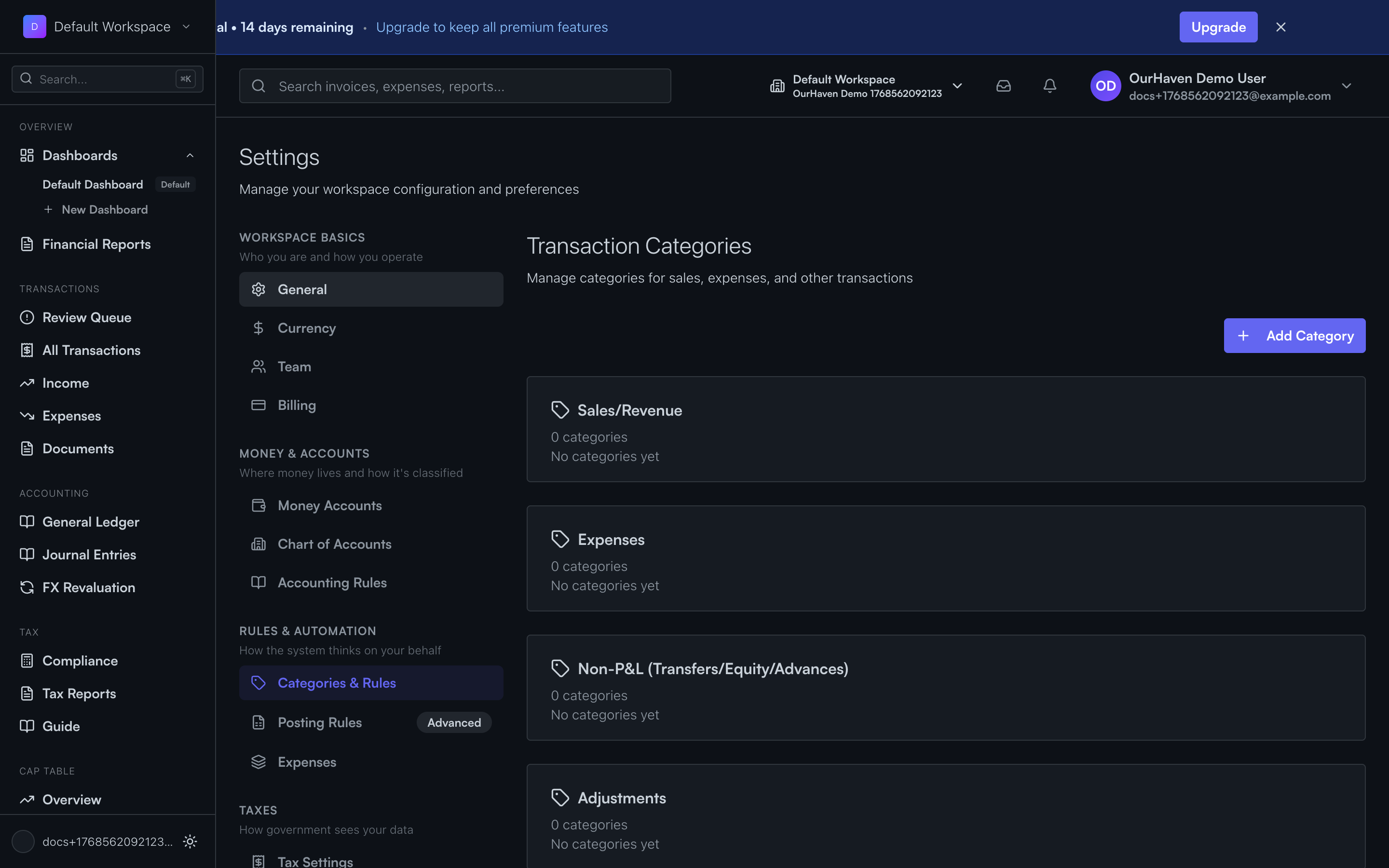Click the Upgrade button
The image size is (1389, 868).
[x=1218, y=27]
